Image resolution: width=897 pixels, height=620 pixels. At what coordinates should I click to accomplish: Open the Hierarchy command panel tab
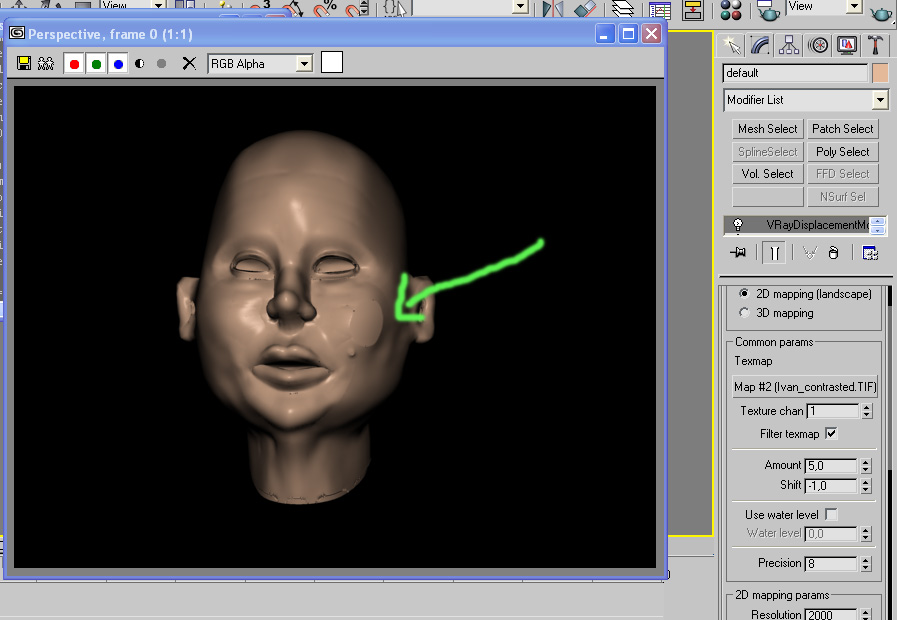coord(789,45)
